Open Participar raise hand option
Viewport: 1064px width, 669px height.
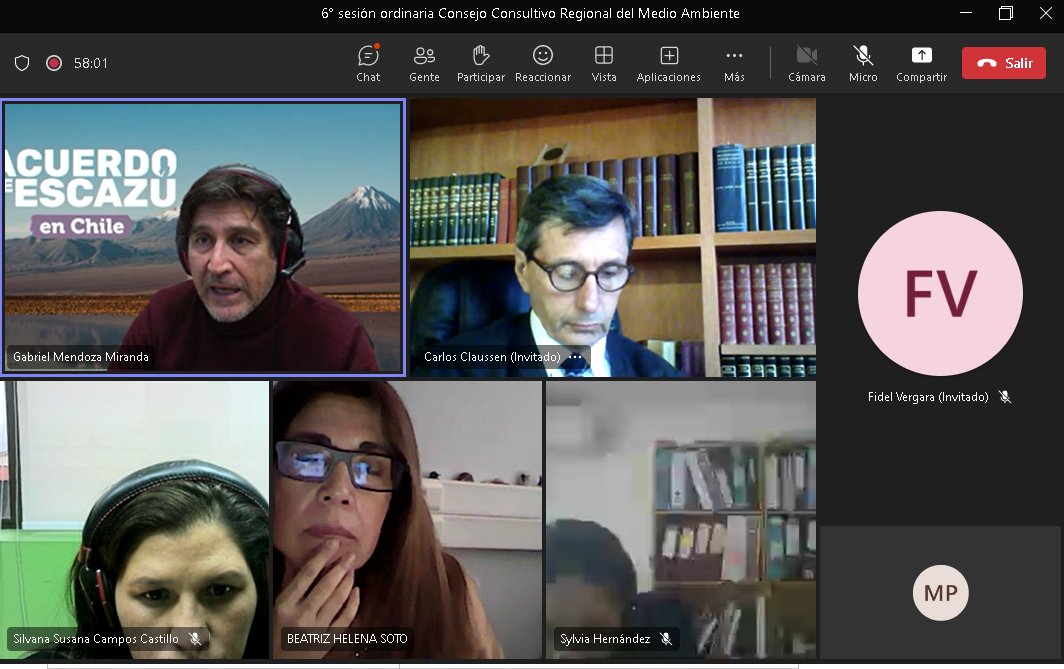click(480, 64)
